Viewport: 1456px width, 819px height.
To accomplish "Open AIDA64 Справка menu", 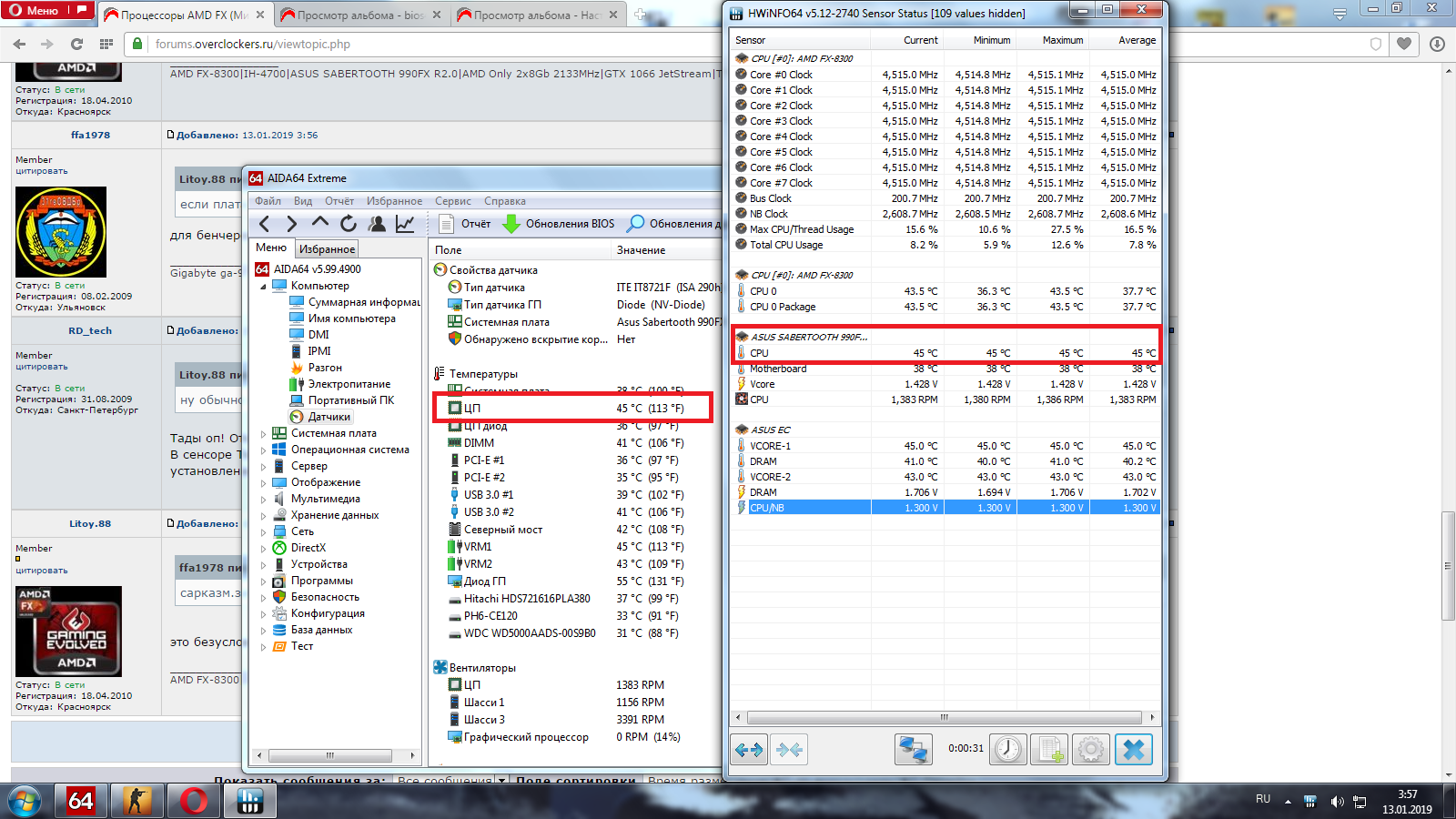I will (x=505, y=201).
